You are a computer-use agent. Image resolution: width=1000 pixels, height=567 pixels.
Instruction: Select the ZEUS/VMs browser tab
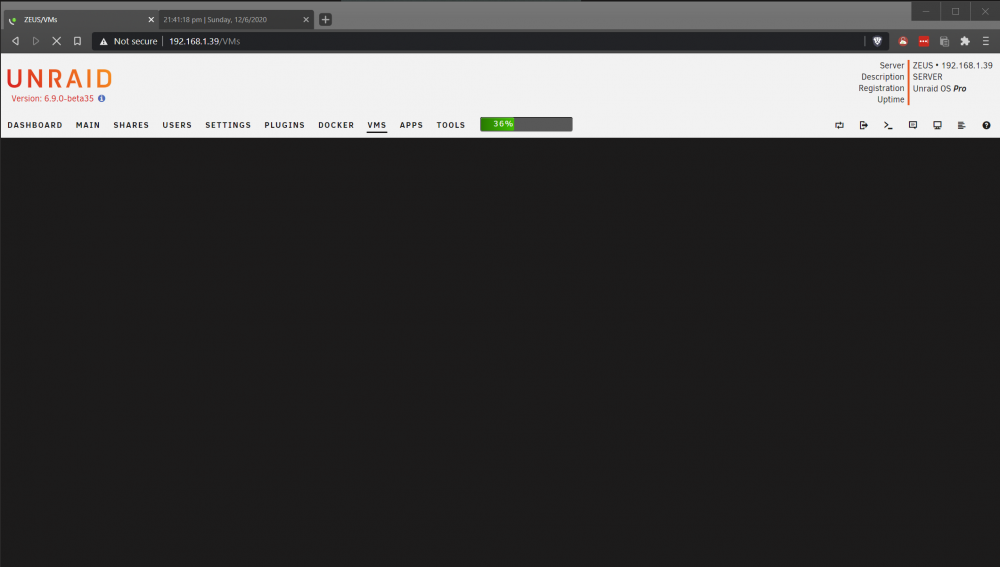80,20
